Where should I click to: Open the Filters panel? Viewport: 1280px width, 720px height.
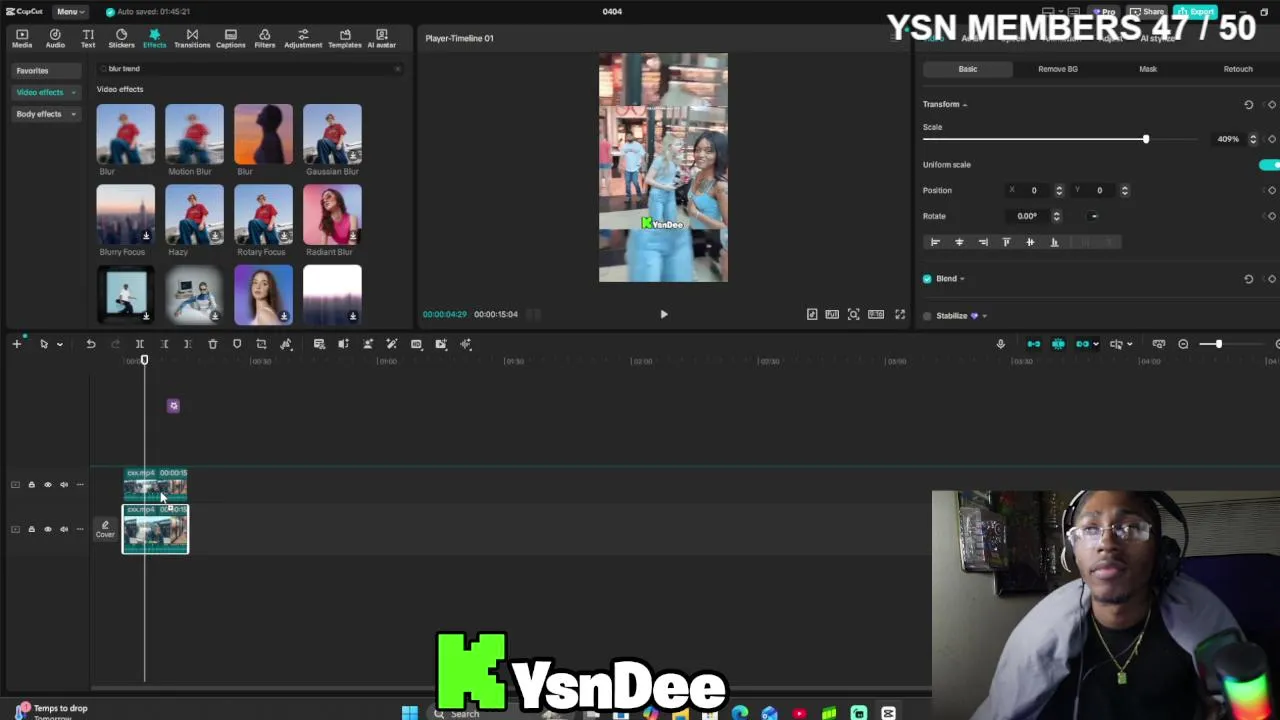[x=264, y=38]
